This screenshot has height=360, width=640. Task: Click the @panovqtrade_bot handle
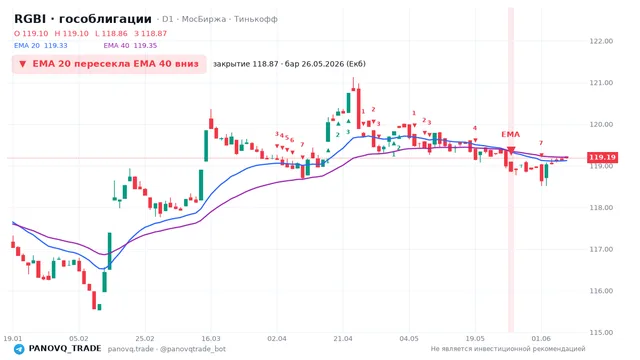click(193, 349)
